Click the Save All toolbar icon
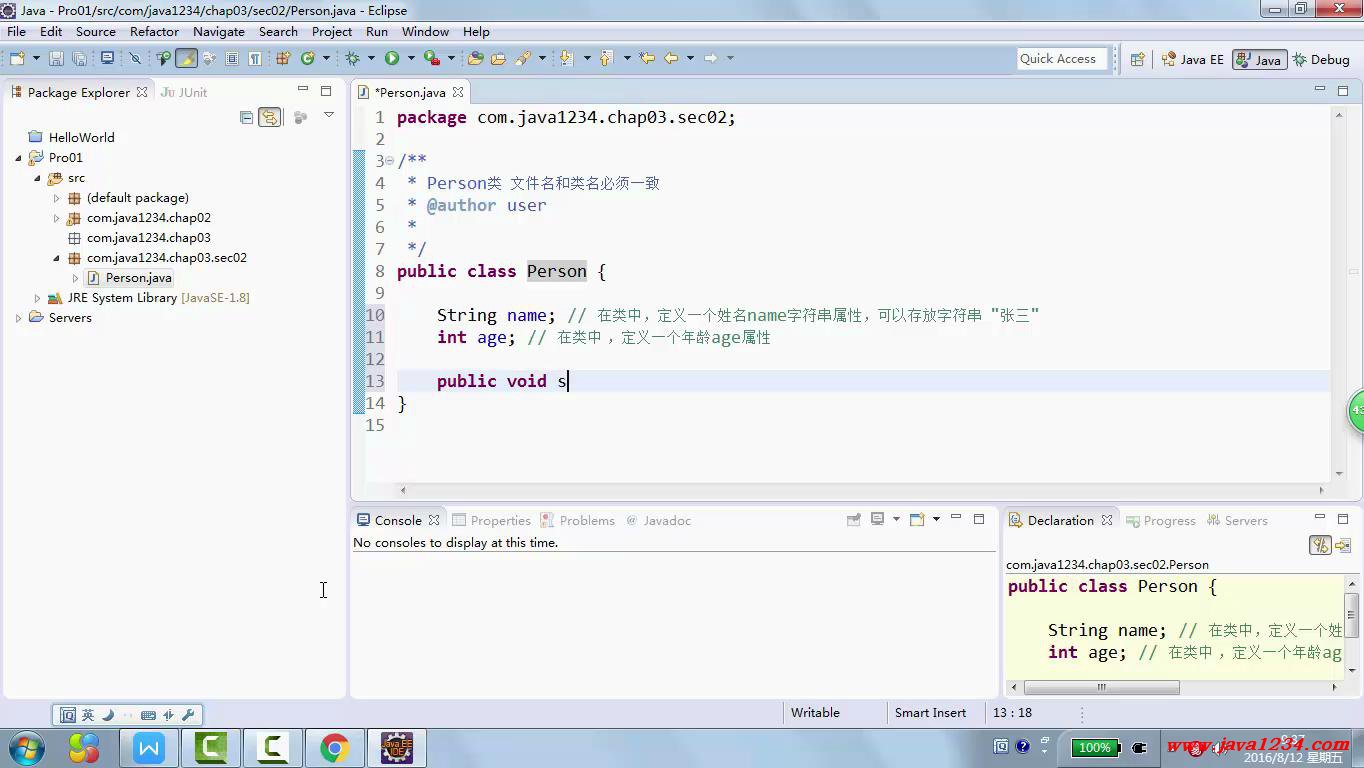Screen dimensions: 1364x768 click(79, 59)
